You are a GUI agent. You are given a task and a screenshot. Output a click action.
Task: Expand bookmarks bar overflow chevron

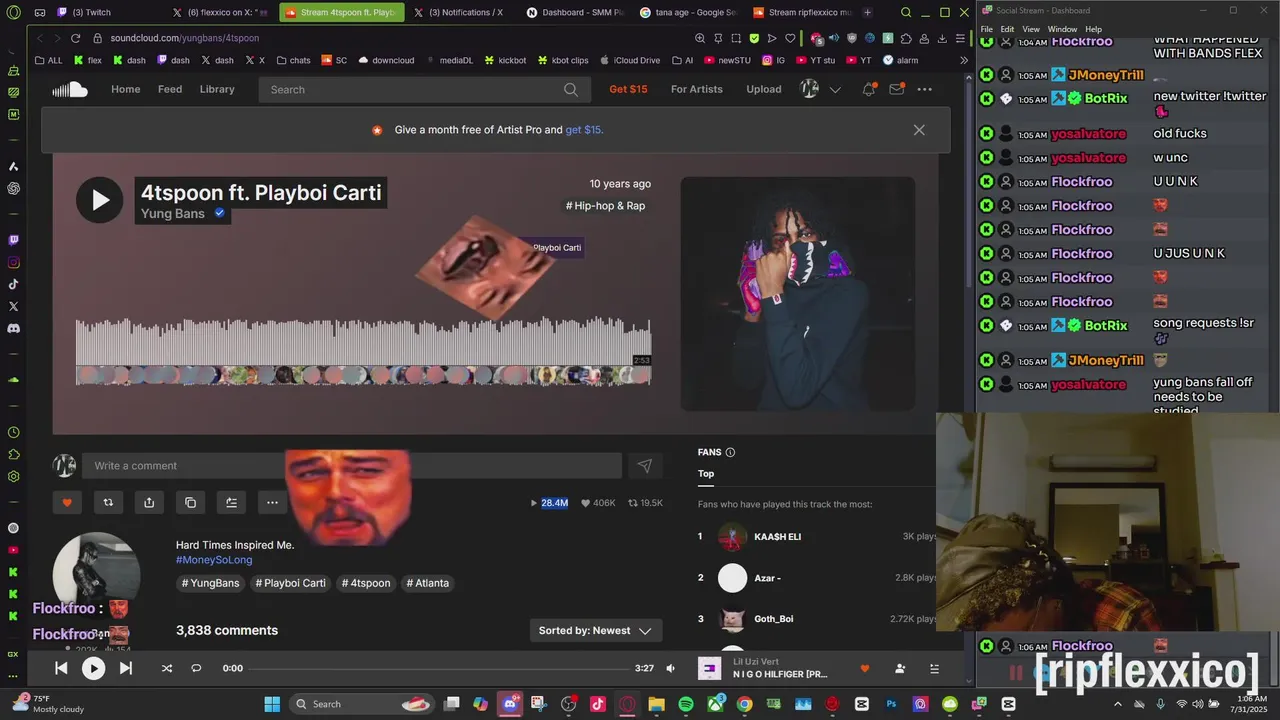click(964, 60)
